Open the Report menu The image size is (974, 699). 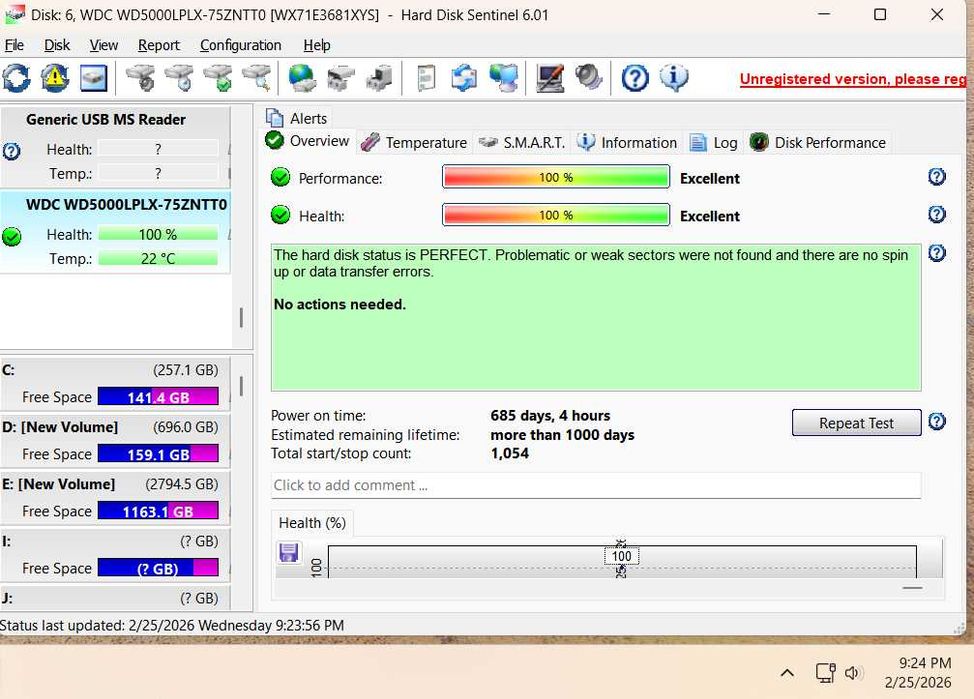tap(158, 45)
